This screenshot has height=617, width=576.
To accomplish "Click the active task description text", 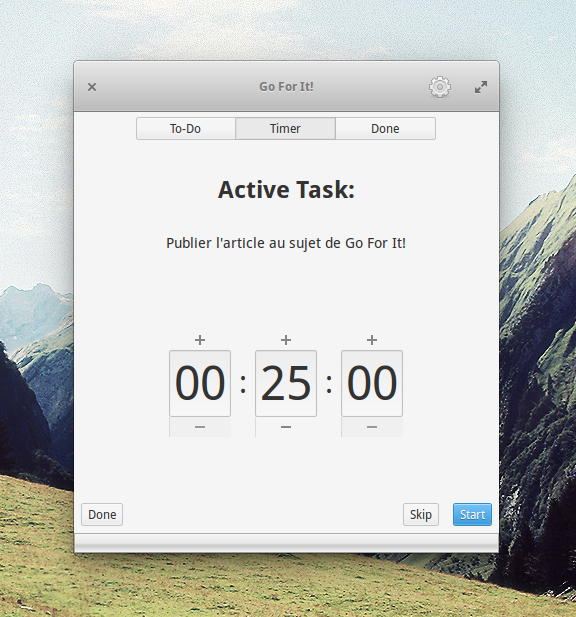I will (286, 243).
